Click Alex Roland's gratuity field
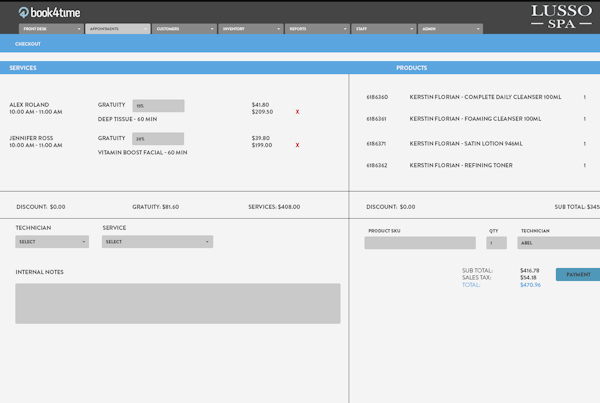 (158, 105)
